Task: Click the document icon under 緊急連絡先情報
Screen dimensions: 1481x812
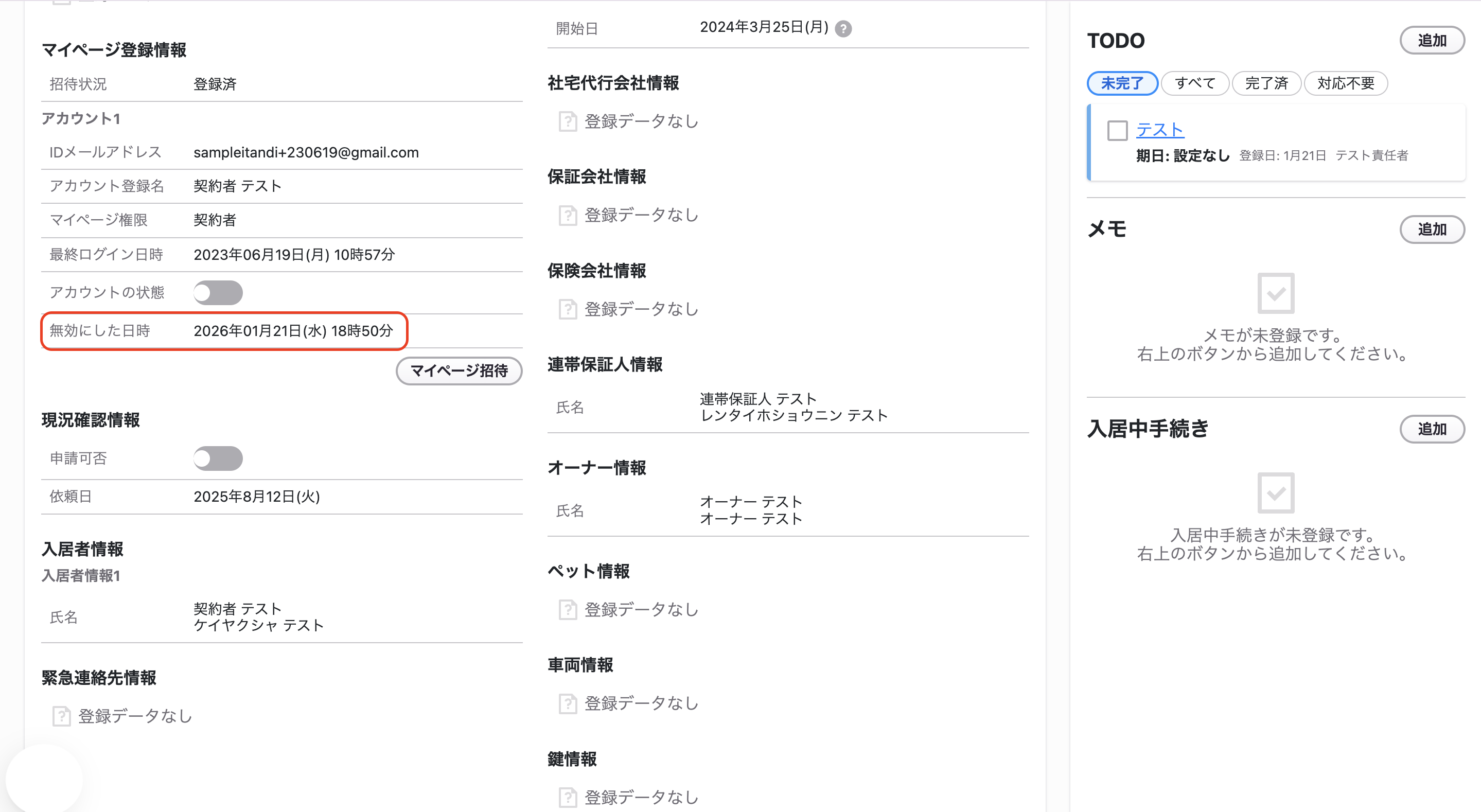Action: [x=61, y=716]
